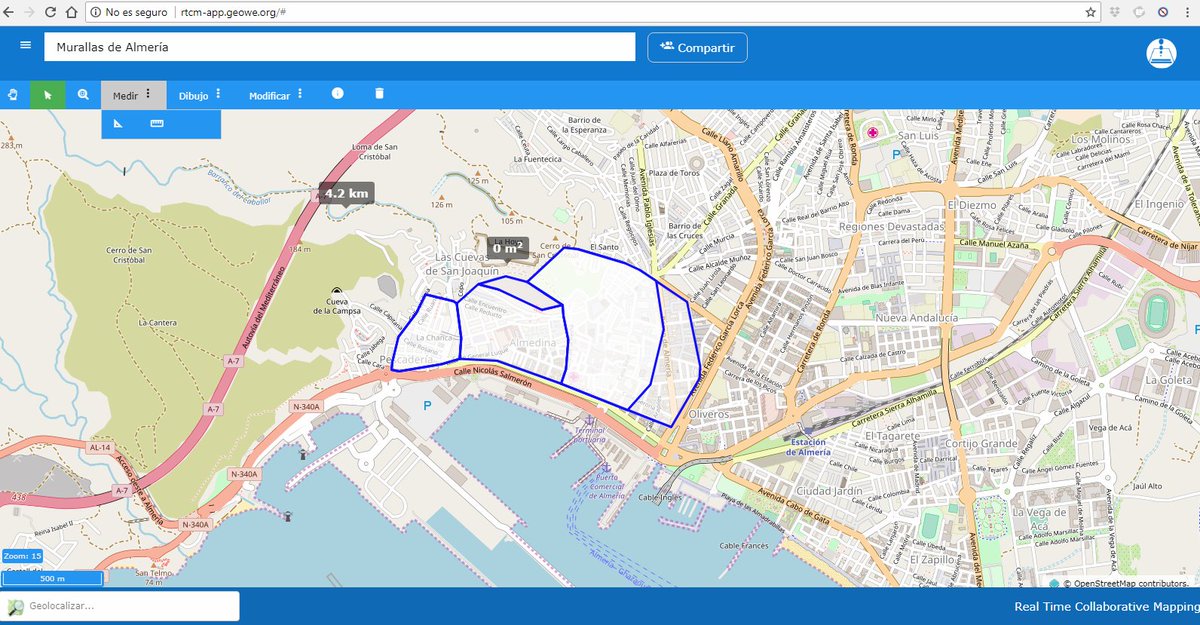The image size is (1200, 625).
Task: Expand the Modificar tools menu
Action: [x=275, y=96]
